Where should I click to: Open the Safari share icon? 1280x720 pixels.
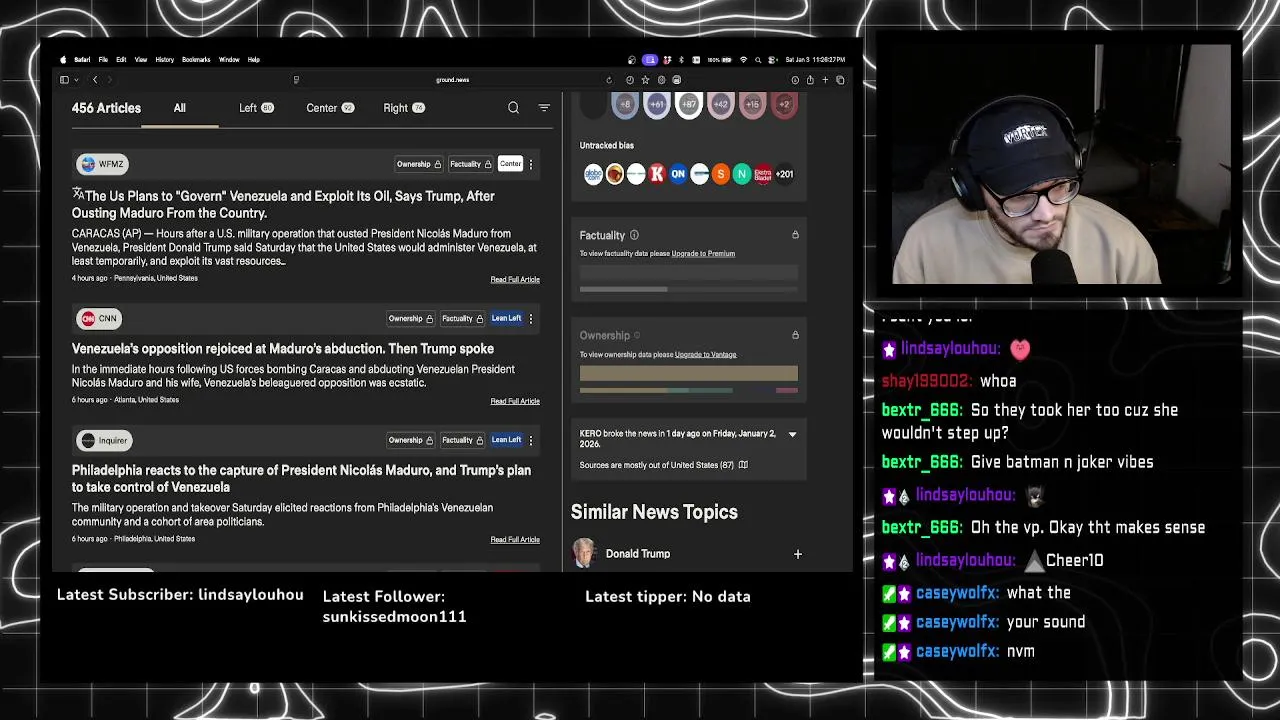coord(809,80)
